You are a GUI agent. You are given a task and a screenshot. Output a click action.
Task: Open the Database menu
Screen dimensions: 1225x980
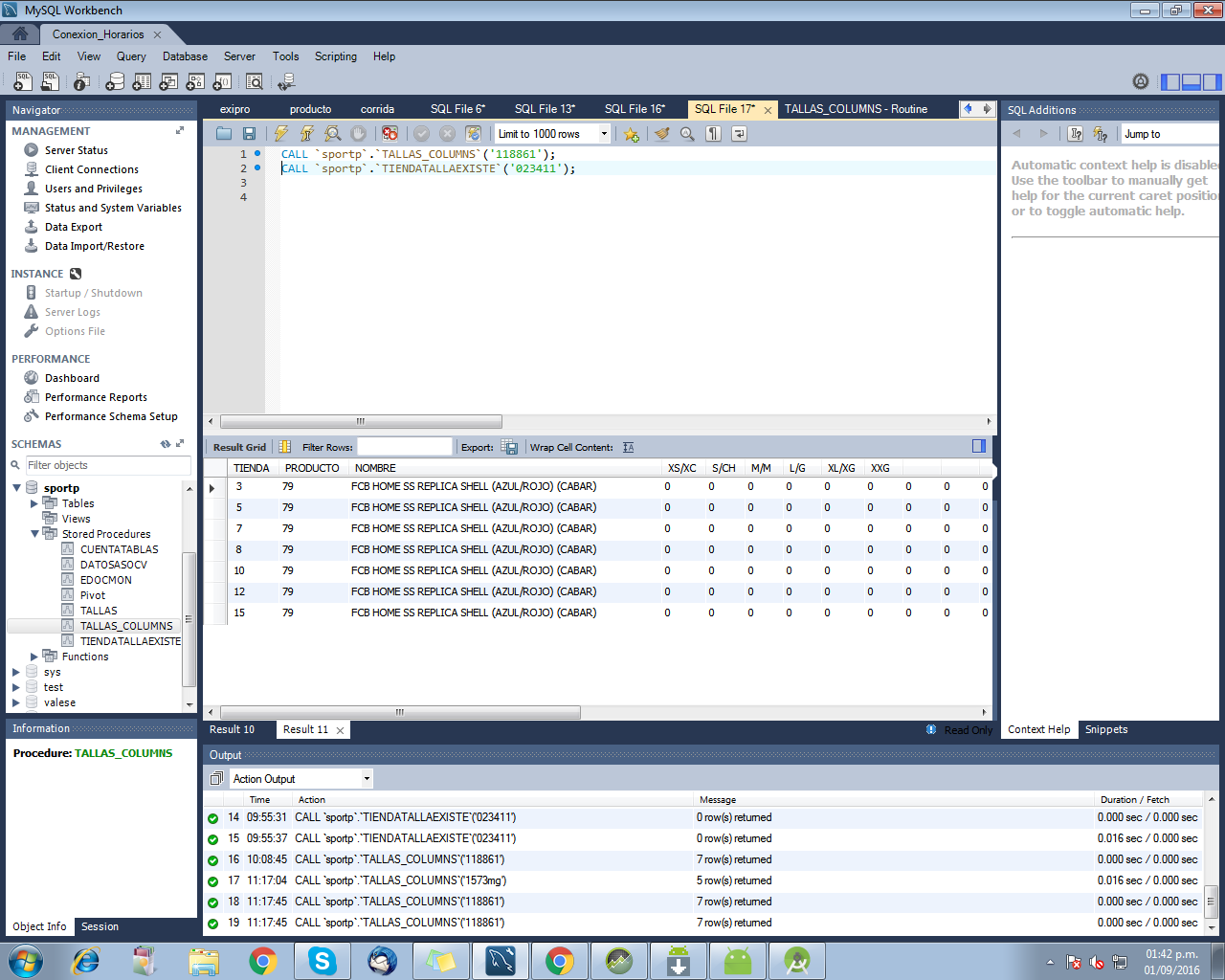pos(185,56)
